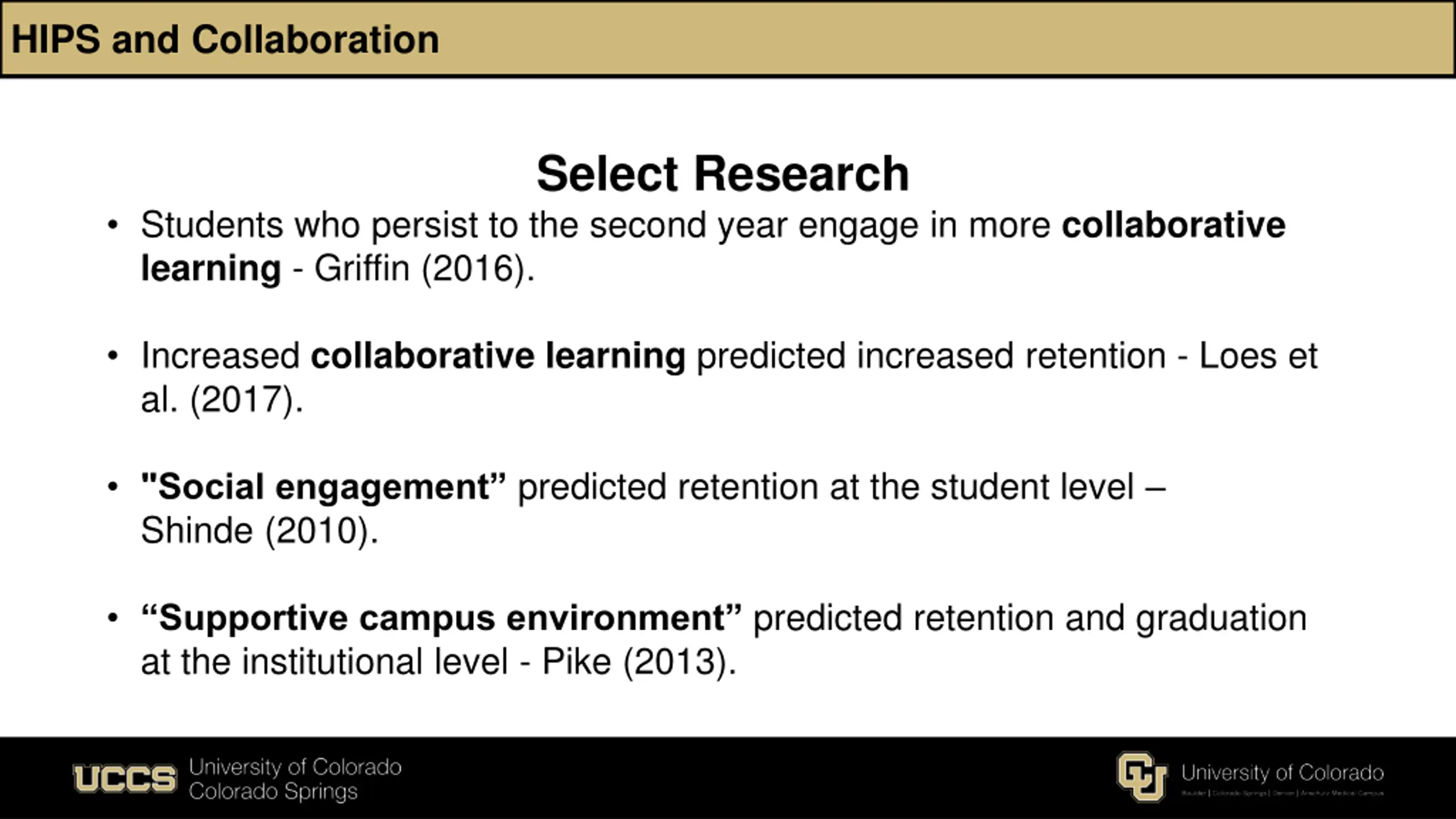Click the bold 'Social engagement' phrase
Viewport: 1456px width, 819px height.
coord(324,487)
